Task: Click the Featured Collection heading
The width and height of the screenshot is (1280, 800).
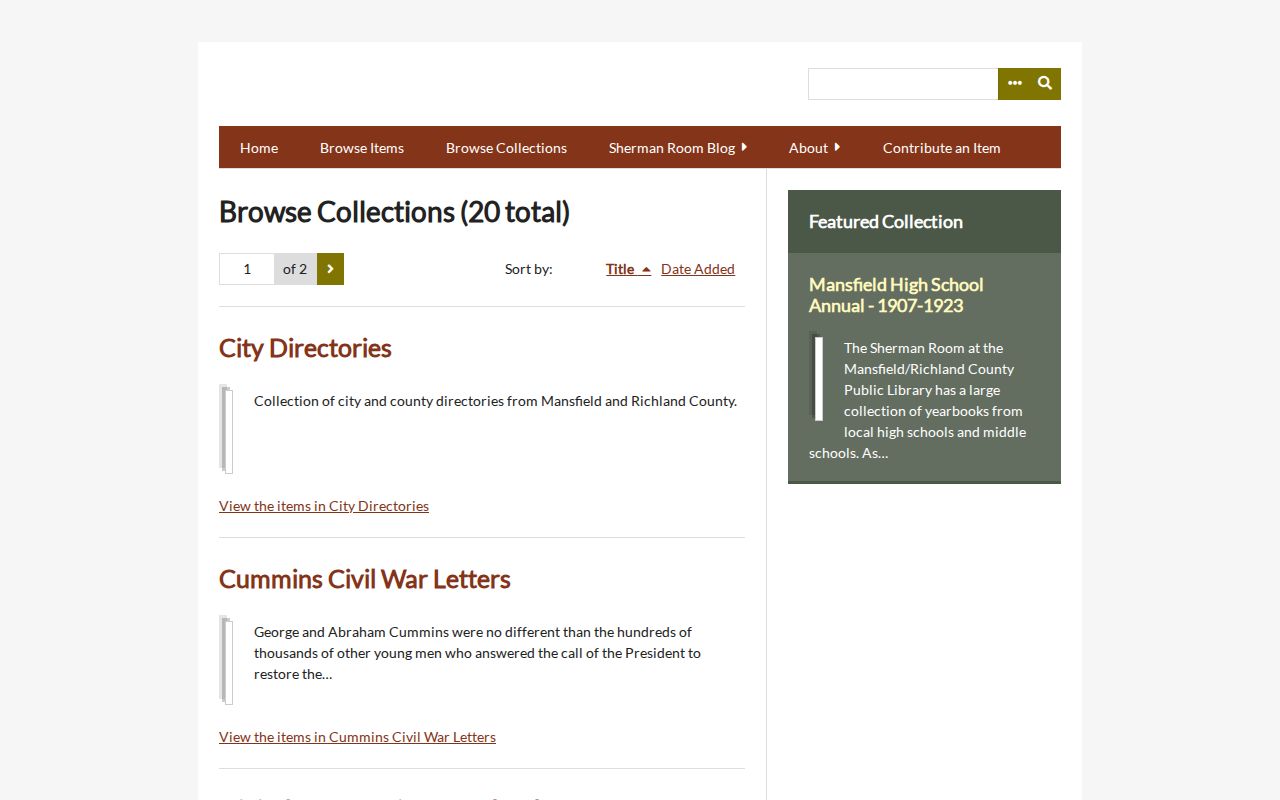Action: click(886, 222)
